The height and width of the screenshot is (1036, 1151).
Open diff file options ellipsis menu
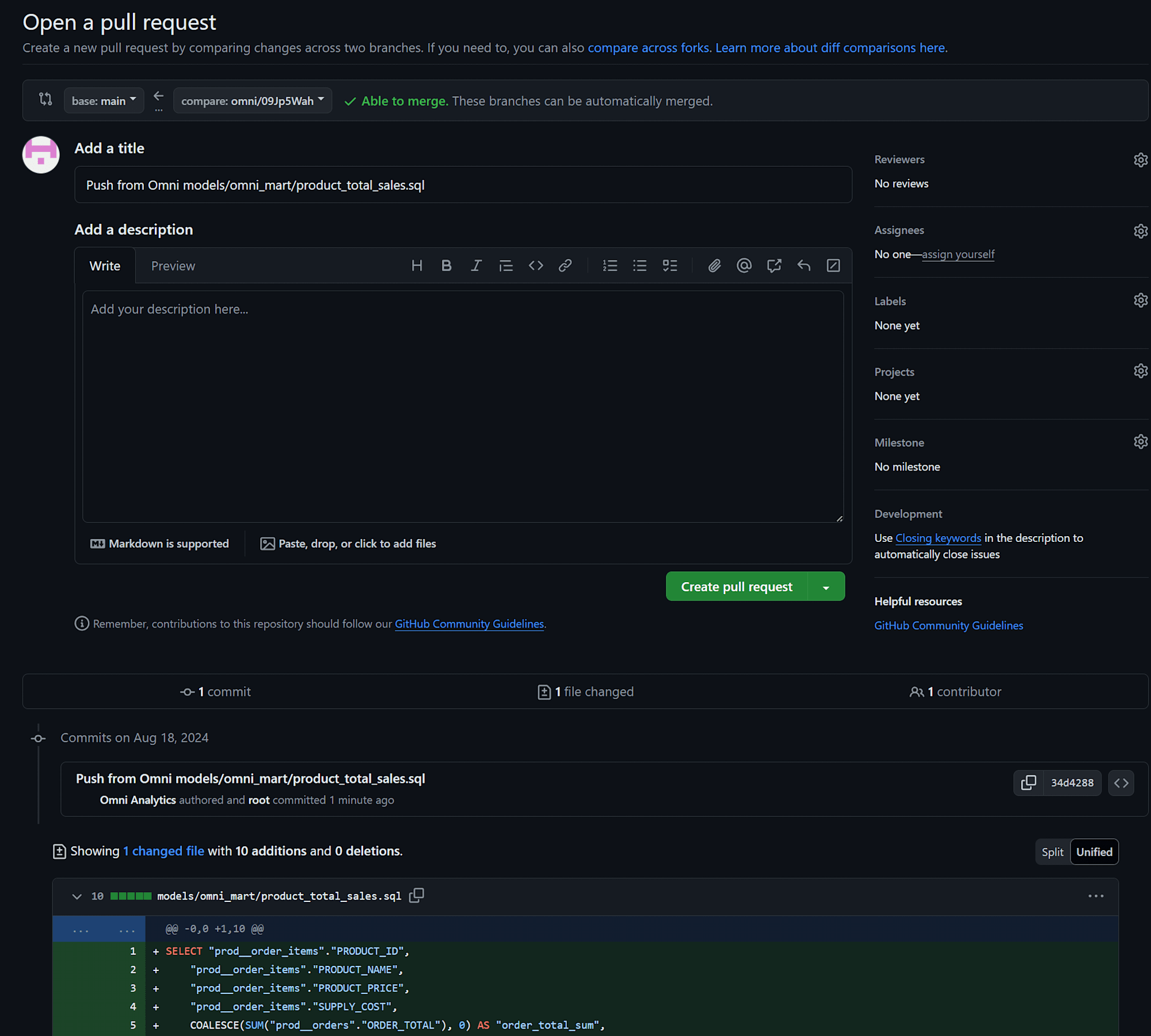(x=1096, y=896)
